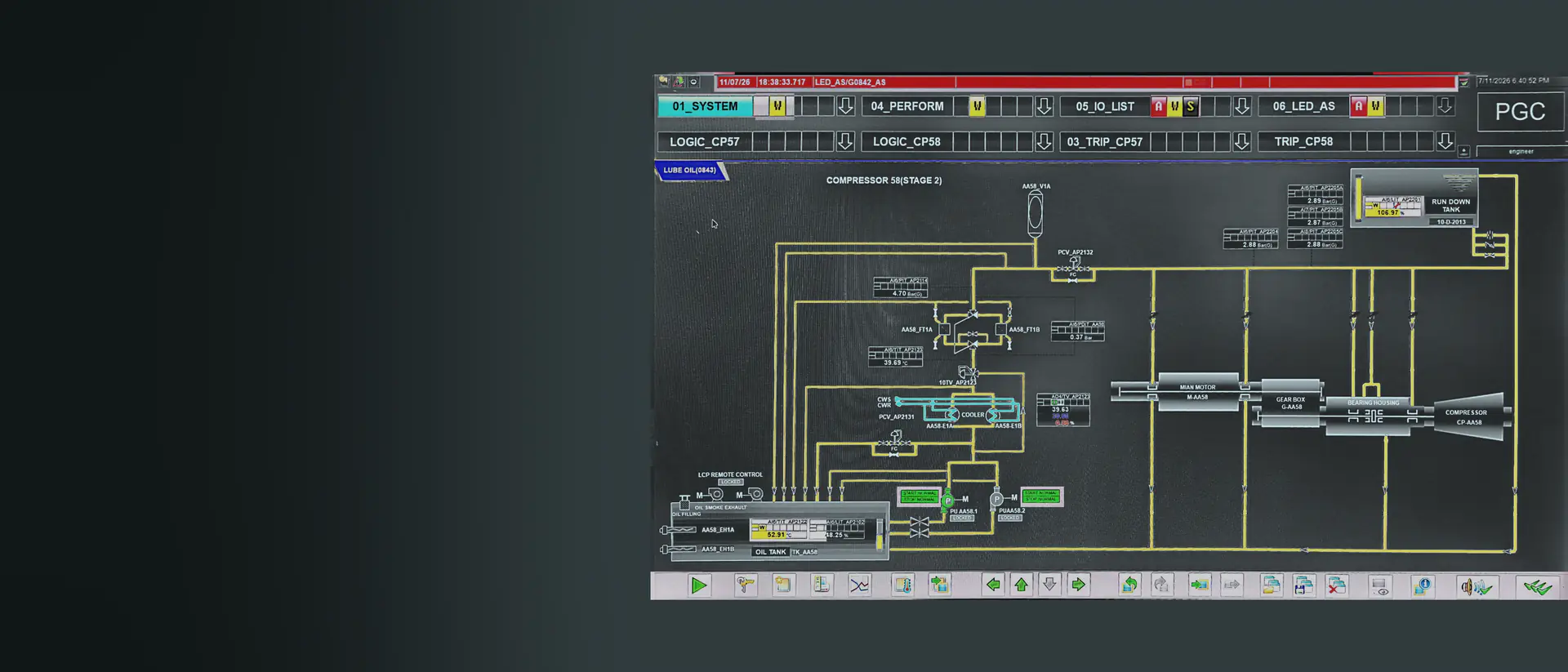Expand the 06_LED_AS down-arrow picture tree

(x=1445, y=106)
